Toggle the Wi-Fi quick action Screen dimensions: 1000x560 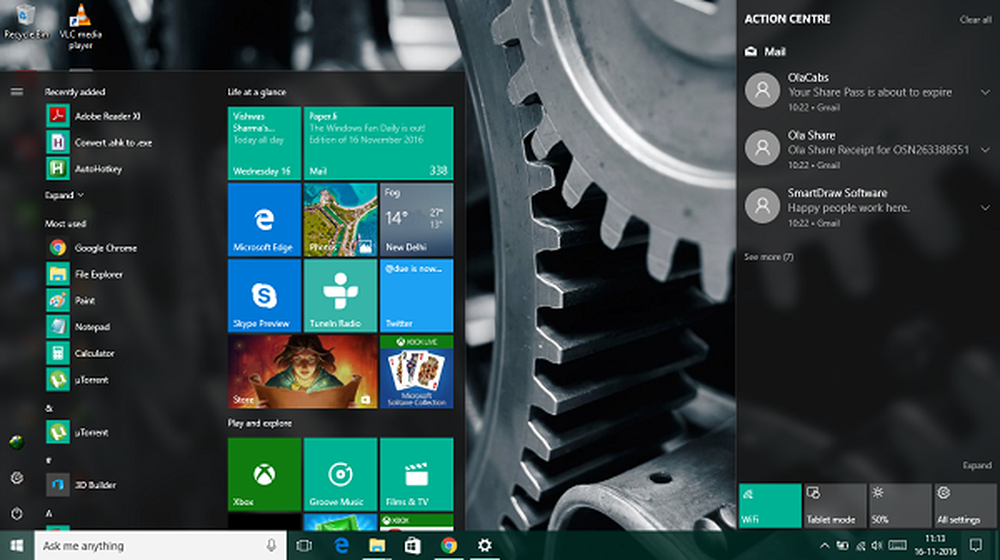pos(770,505)
